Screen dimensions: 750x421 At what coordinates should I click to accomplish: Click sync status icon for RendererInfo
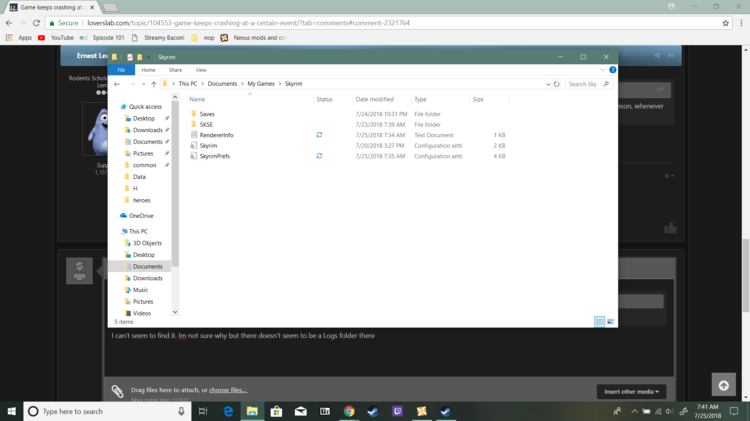(x=319, y=135)
